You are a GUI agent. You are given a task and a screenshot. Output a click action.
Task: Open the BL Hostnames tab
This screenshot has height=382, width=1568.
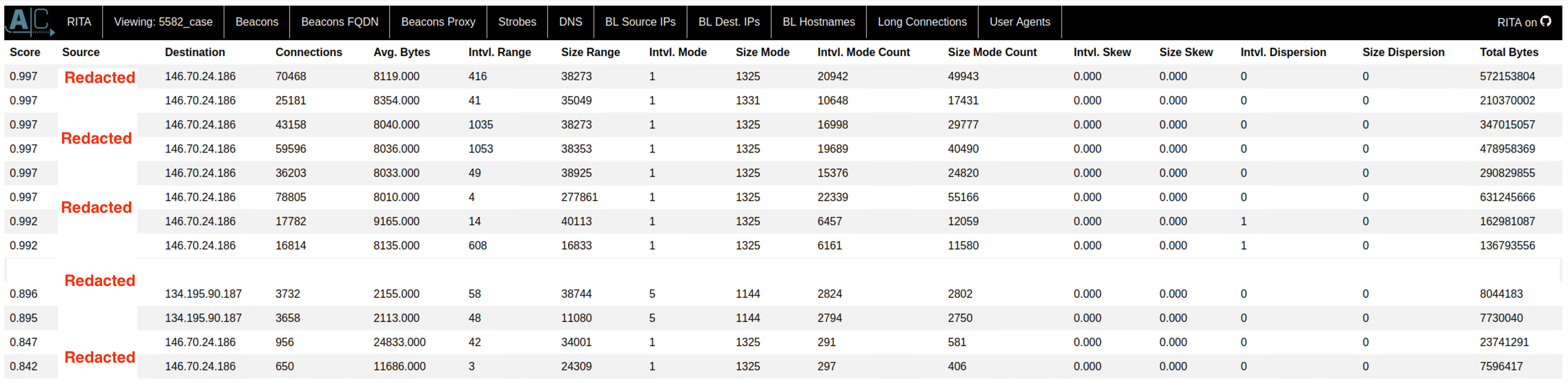click(819, 22)
